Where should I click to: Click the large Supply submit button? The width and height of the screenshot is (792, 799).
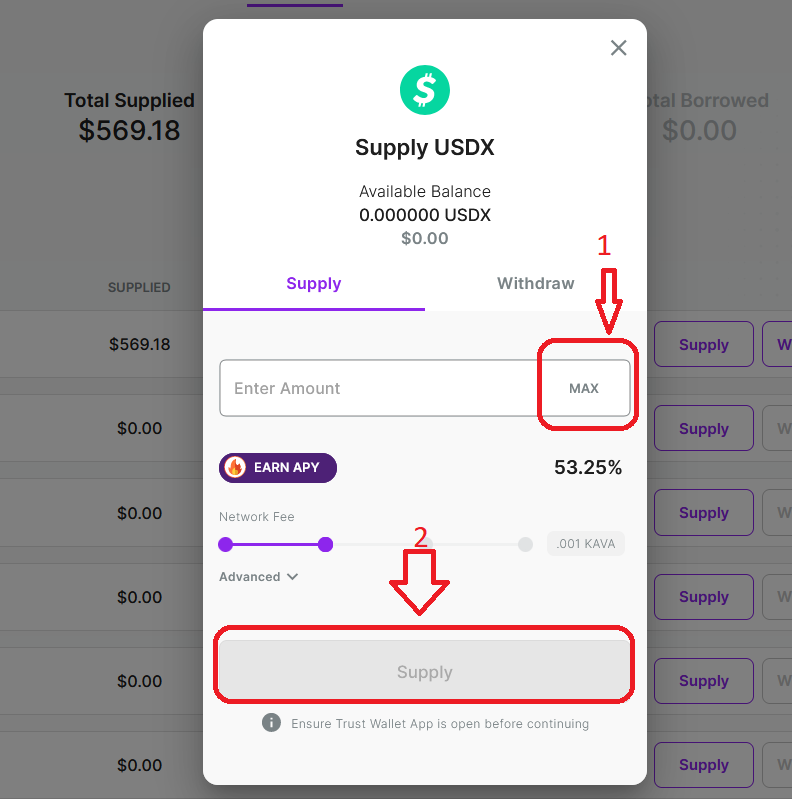tap(425, 672)
